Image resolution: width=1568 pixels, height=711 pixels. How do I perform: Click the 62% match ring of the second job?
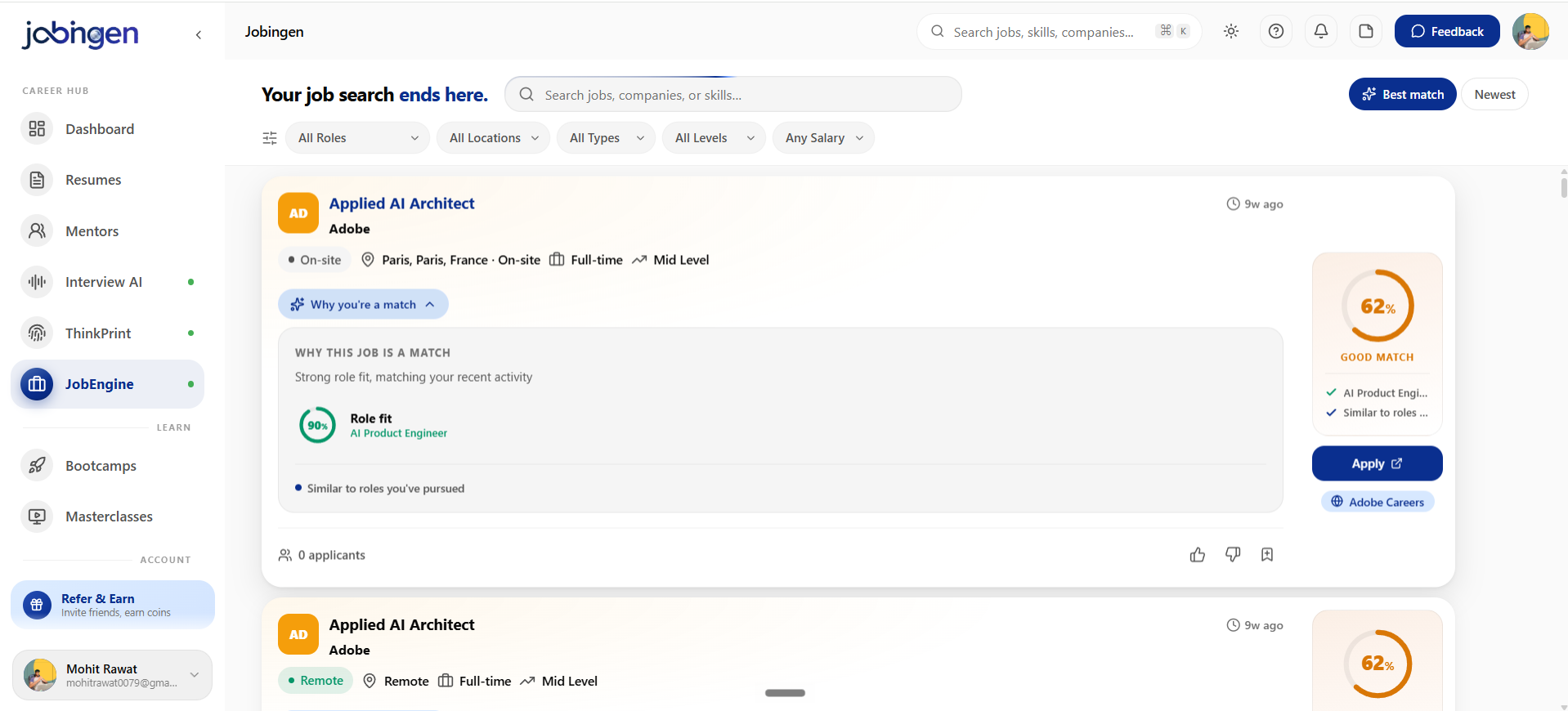point(1378,663)
